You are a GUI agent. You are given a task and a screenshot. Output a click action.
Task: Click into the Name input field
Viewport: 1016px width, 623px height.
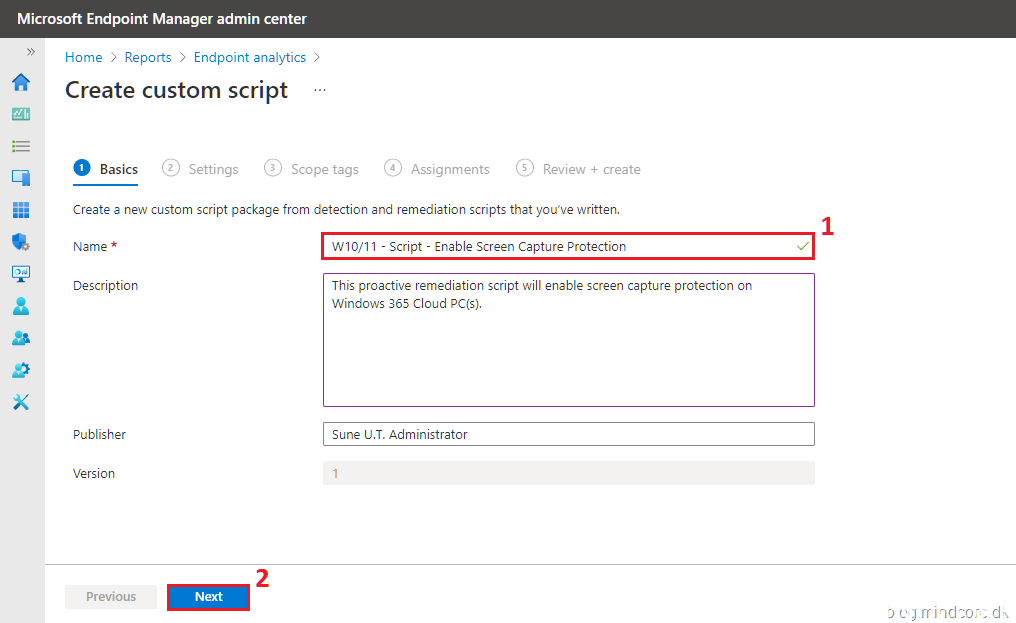560,246
